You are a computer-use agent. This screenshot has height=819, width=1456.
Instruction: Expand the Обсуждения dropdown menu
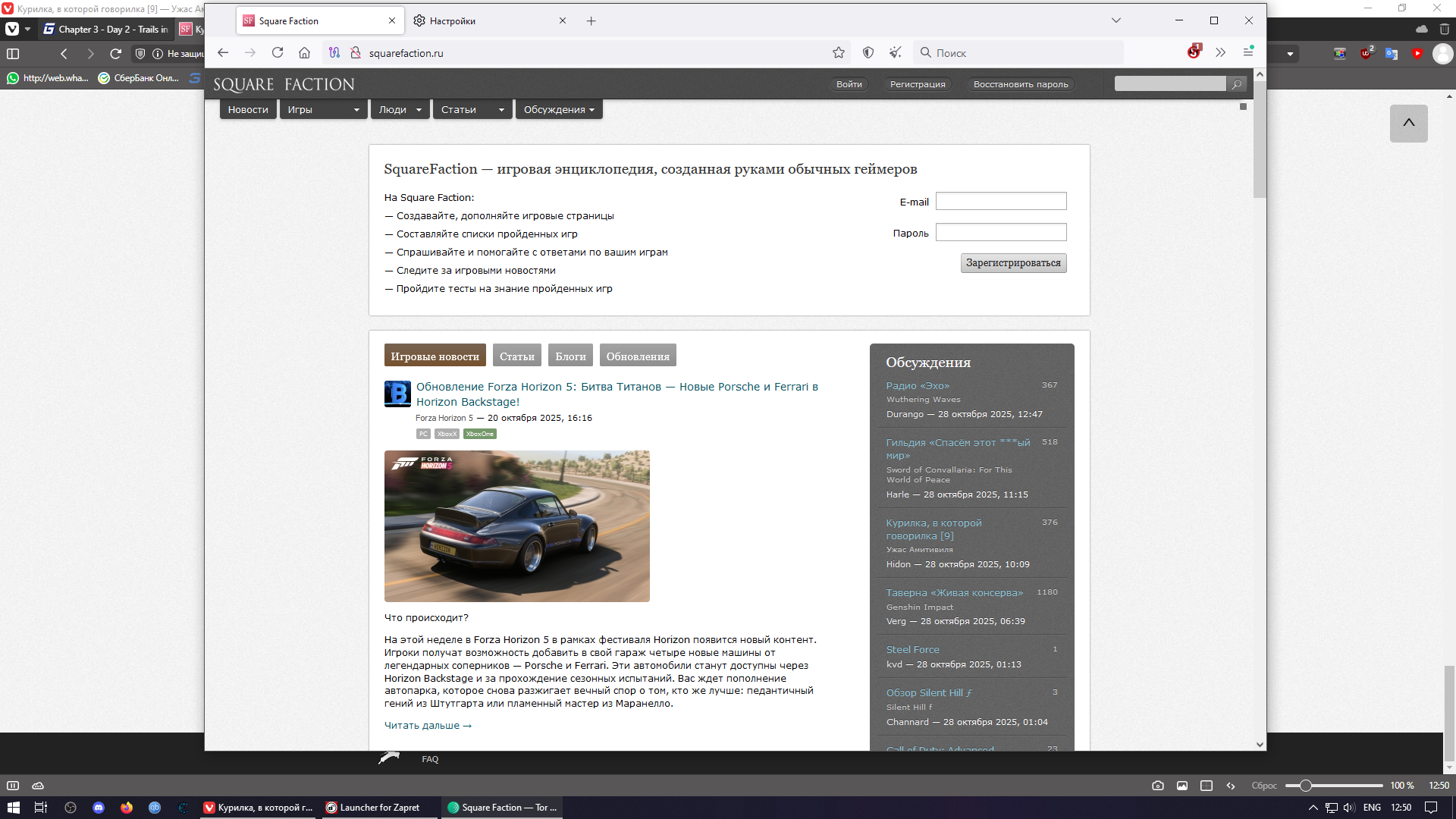(591, 110)
